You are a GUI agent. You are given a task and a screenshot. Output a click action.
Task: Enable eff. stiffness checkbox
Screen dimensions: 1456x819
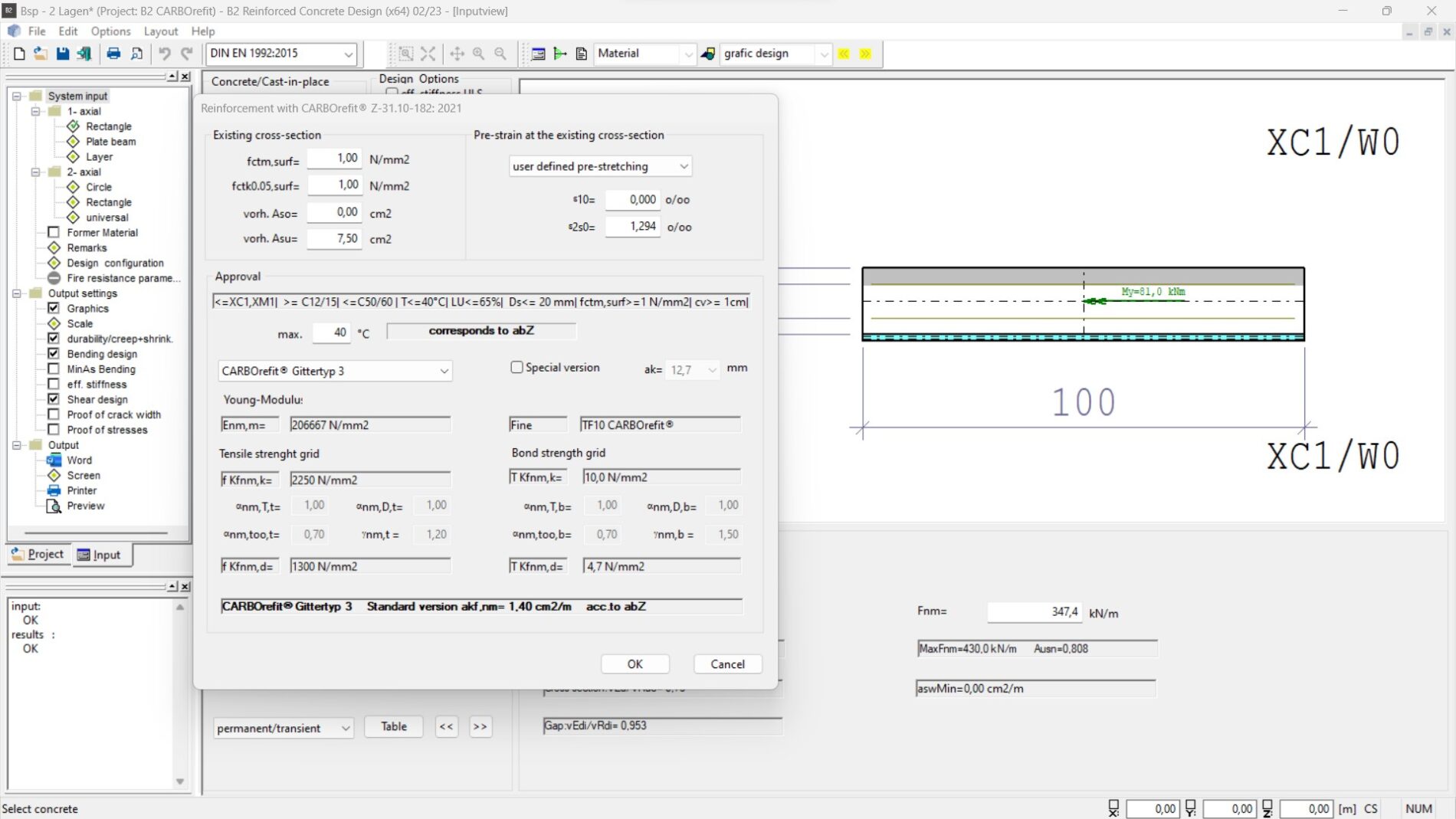tap(54, 385)
